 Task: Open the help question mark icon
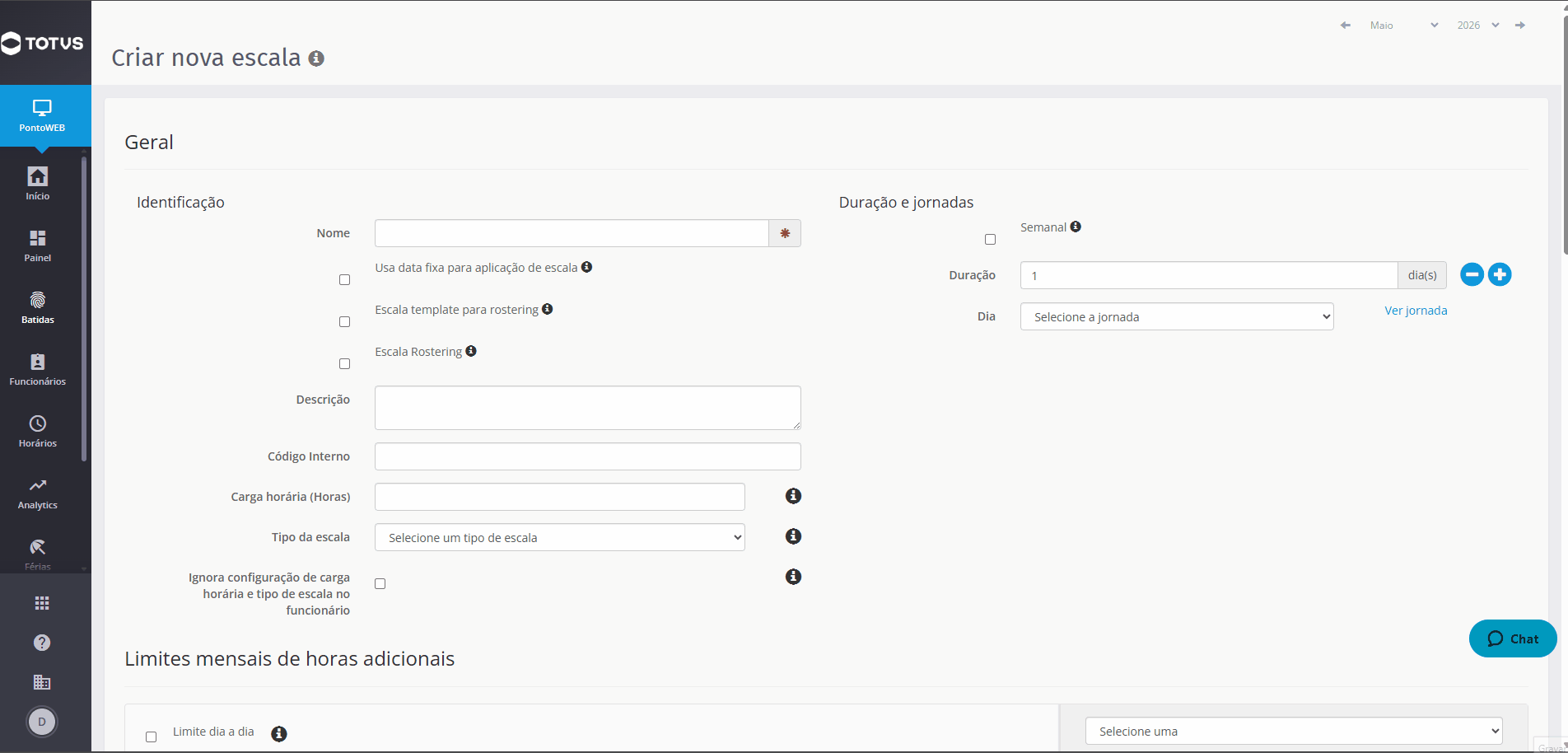(x=42, y=643)
